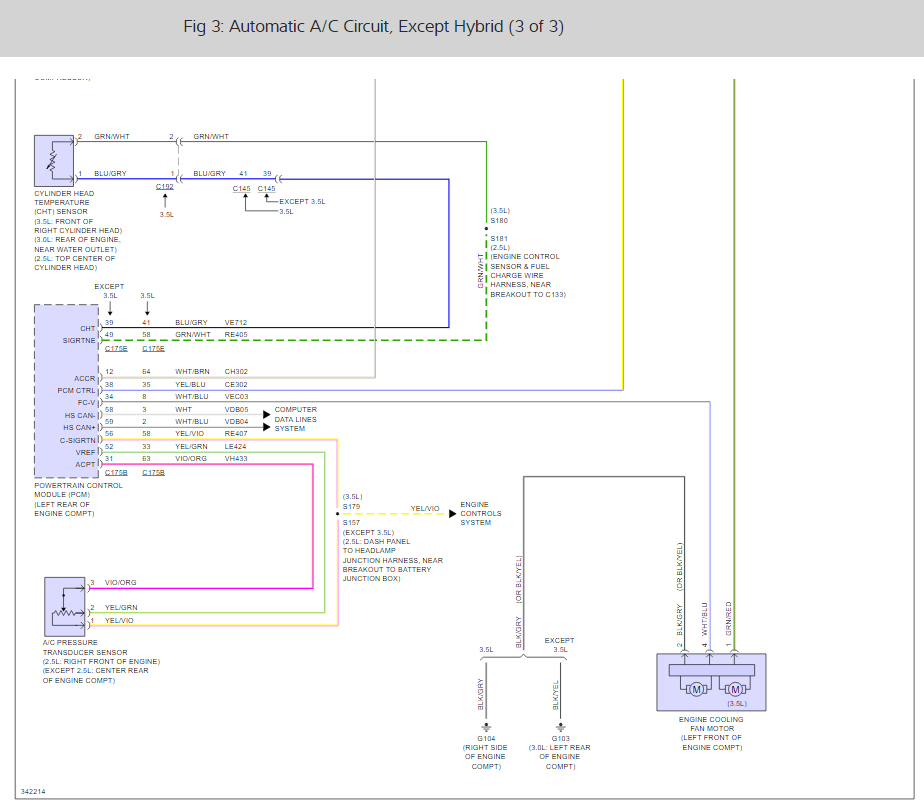Select the CH302 circuit label
The width and height of the screenshot is (924, 811).
tap(236, 372)
